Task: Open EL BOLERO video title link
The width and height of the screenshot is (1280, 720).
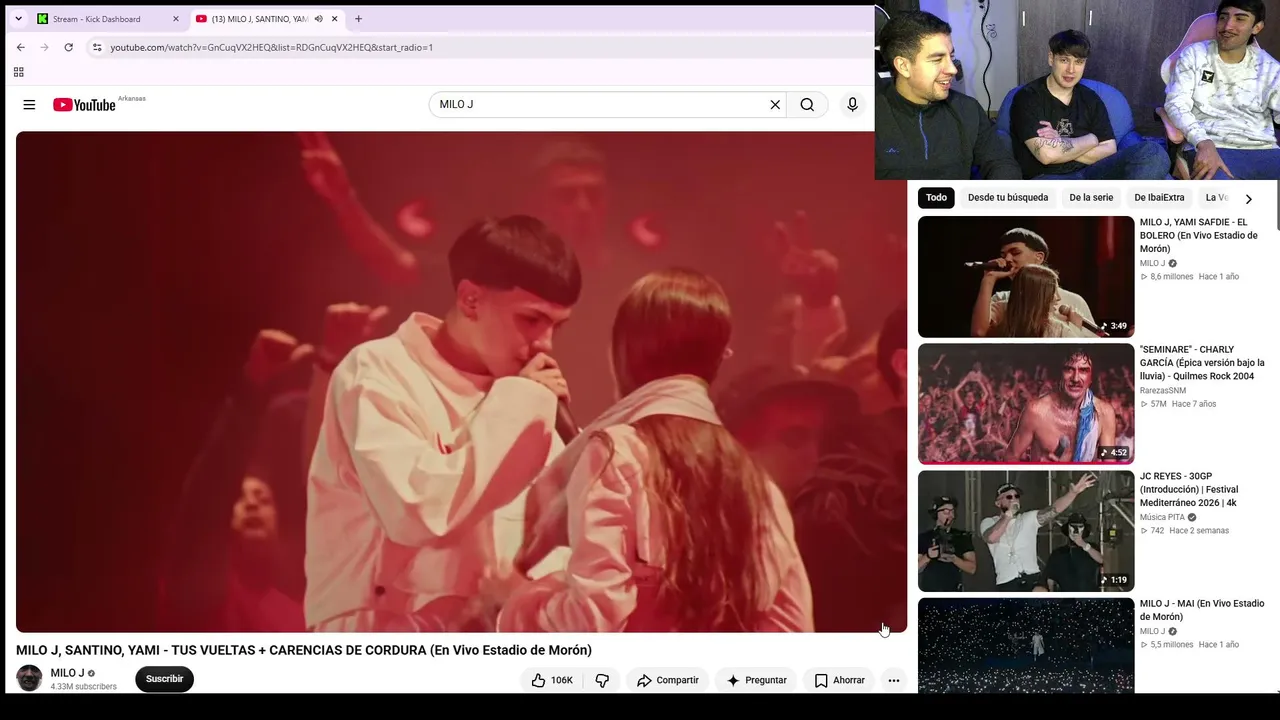Action: (x=1199, y=236)
